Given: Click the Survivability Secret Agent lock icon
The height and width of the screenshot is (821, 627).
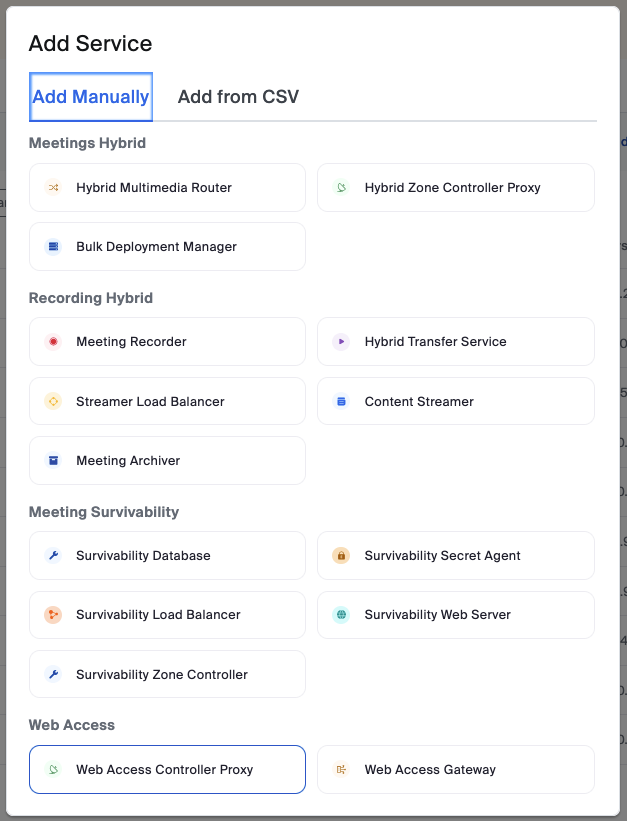Looking at the screenshot, I should 341,556.
